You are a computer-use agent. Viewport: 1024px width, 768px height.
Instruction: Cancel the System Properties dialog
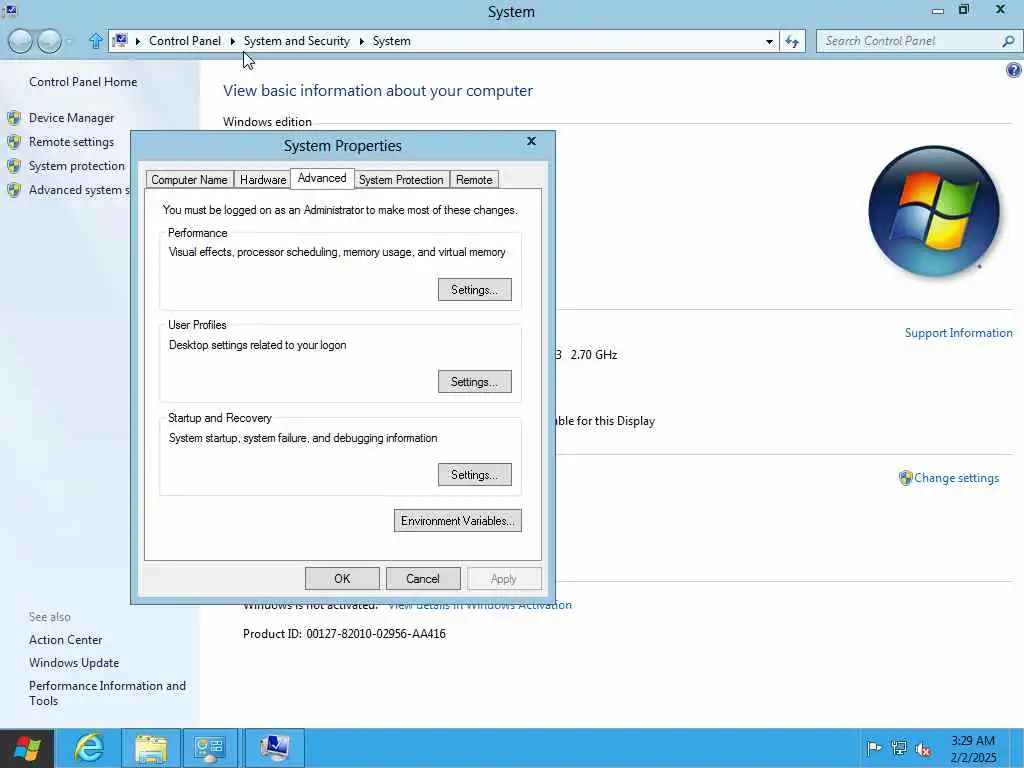point(423,579)
